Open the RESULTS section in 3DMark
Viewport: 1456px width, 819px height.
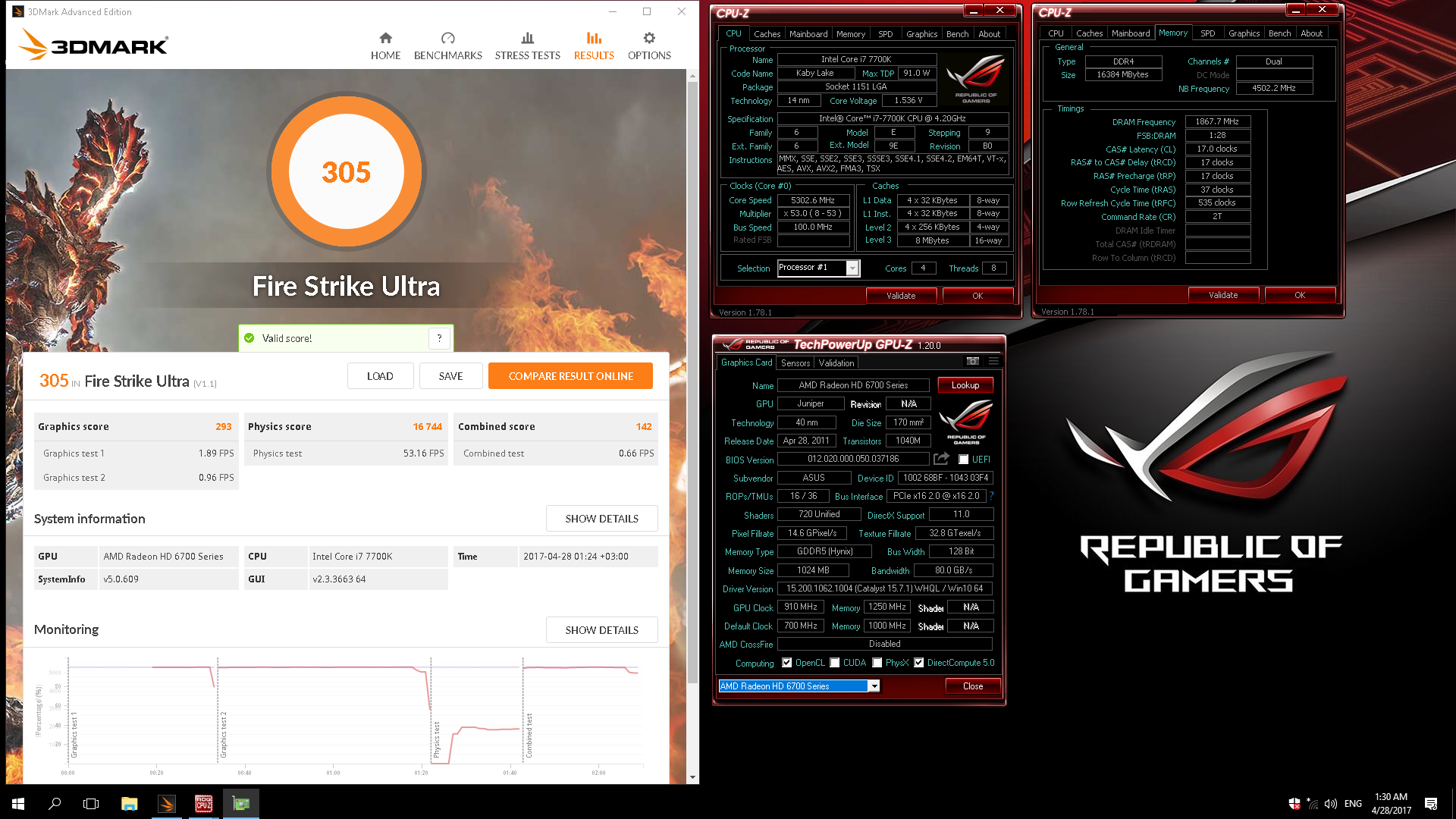click(594, 46)
